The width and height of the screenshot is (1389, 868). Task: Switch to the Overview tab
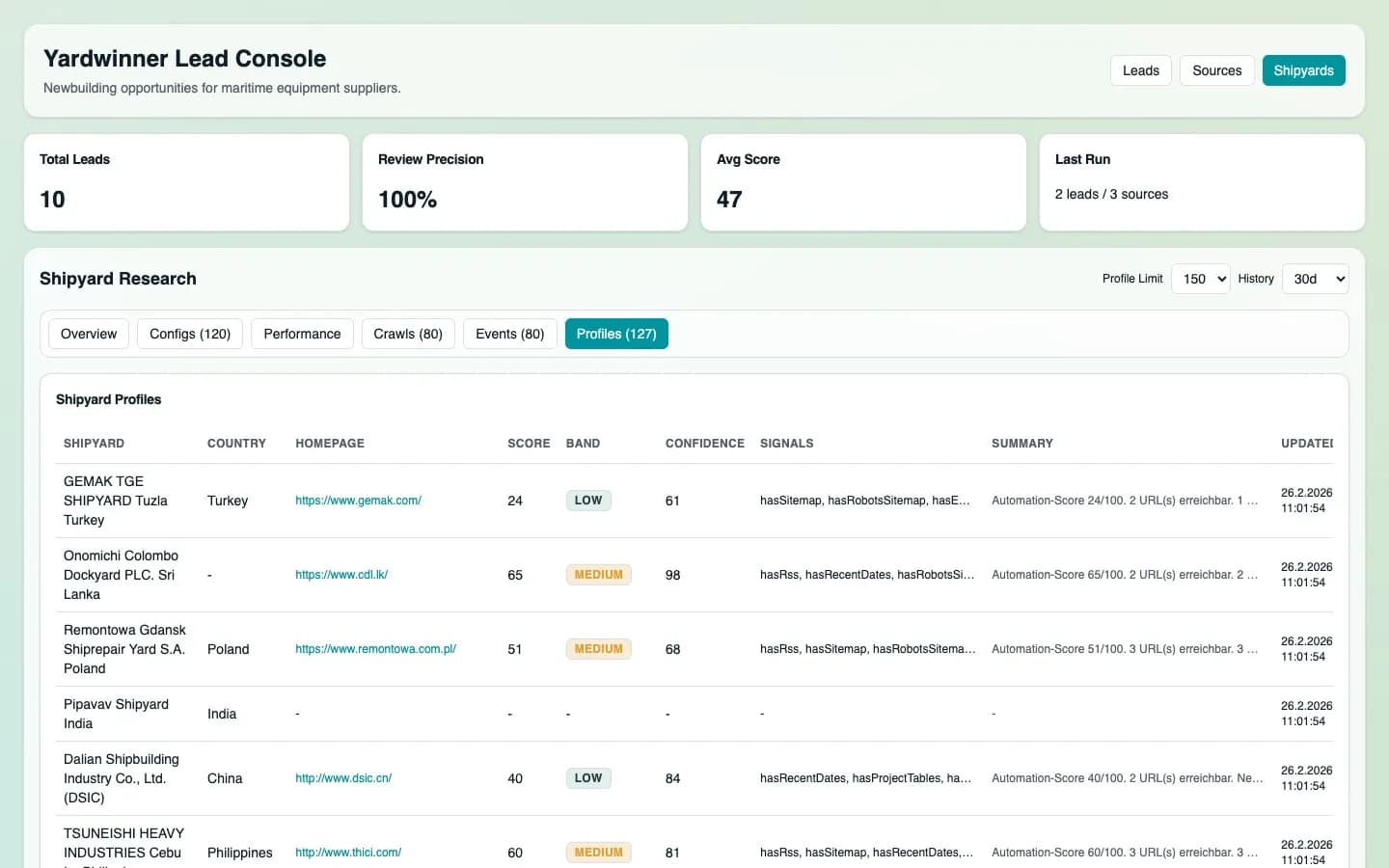click(x=89, y=334)
